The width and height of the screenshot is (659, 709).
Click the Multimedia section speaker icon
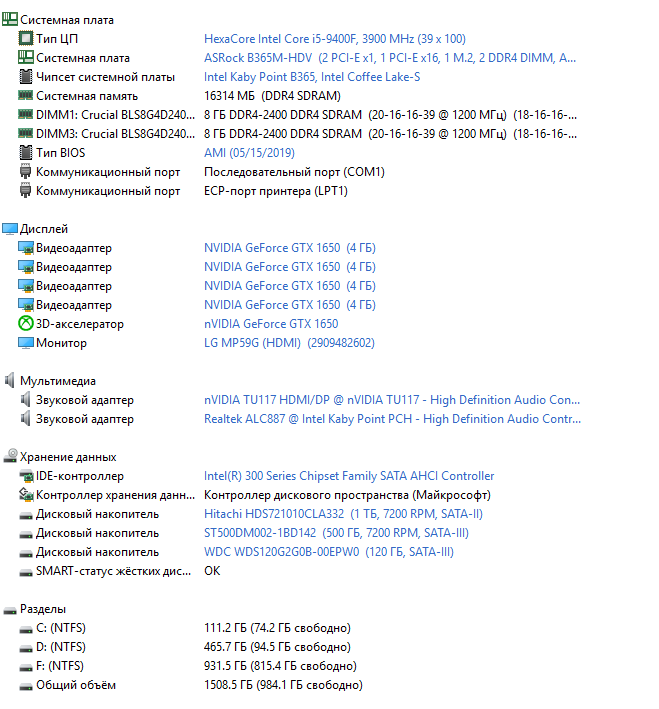[9, 380]
